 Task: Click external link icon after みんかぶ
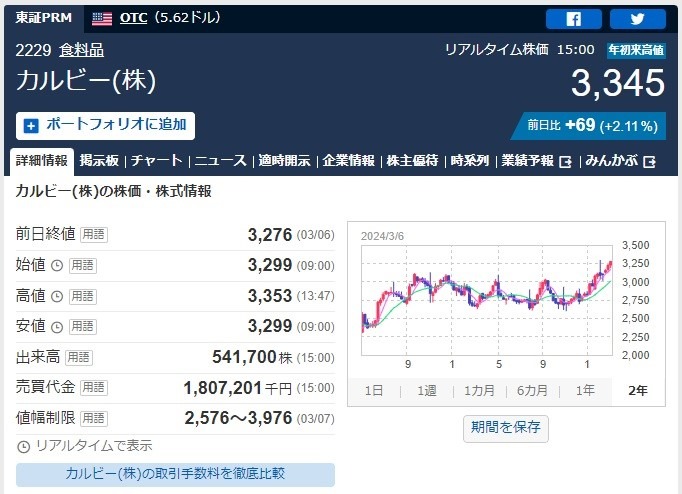pyautogui.click(x=649, y=162)
